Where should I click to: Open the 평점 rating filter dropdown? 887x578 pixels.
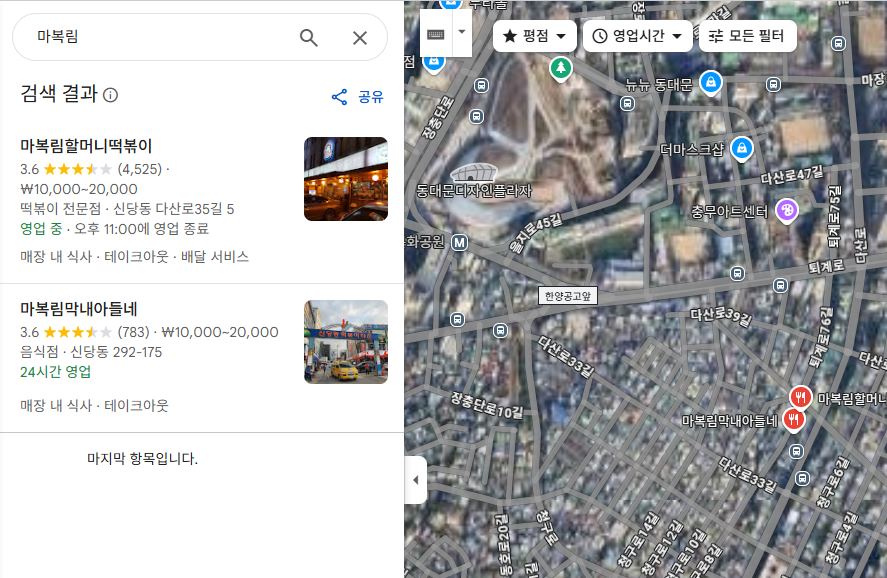click(535, 36)
